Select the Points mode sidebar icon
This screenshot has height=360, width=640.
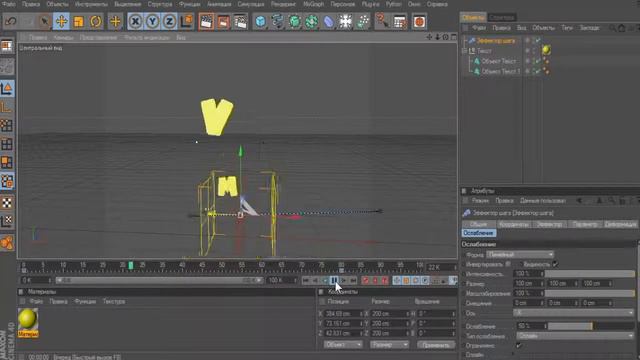pyautogui.click(x=7, y=126)
